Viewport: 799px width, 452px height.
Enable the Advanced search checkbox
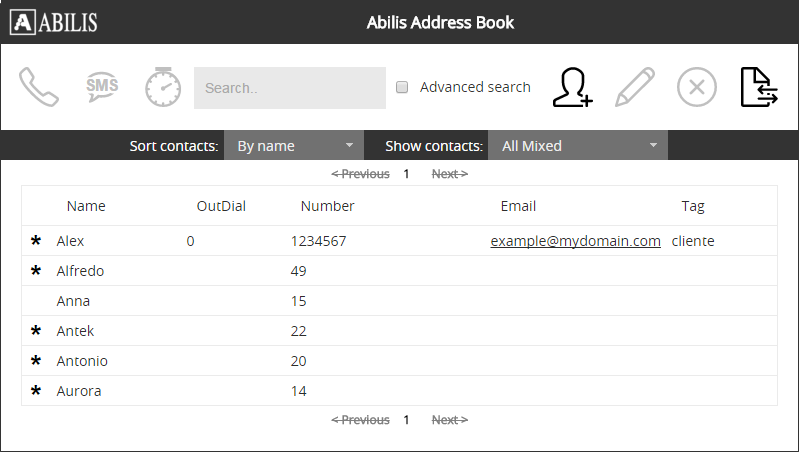(402, 87)
